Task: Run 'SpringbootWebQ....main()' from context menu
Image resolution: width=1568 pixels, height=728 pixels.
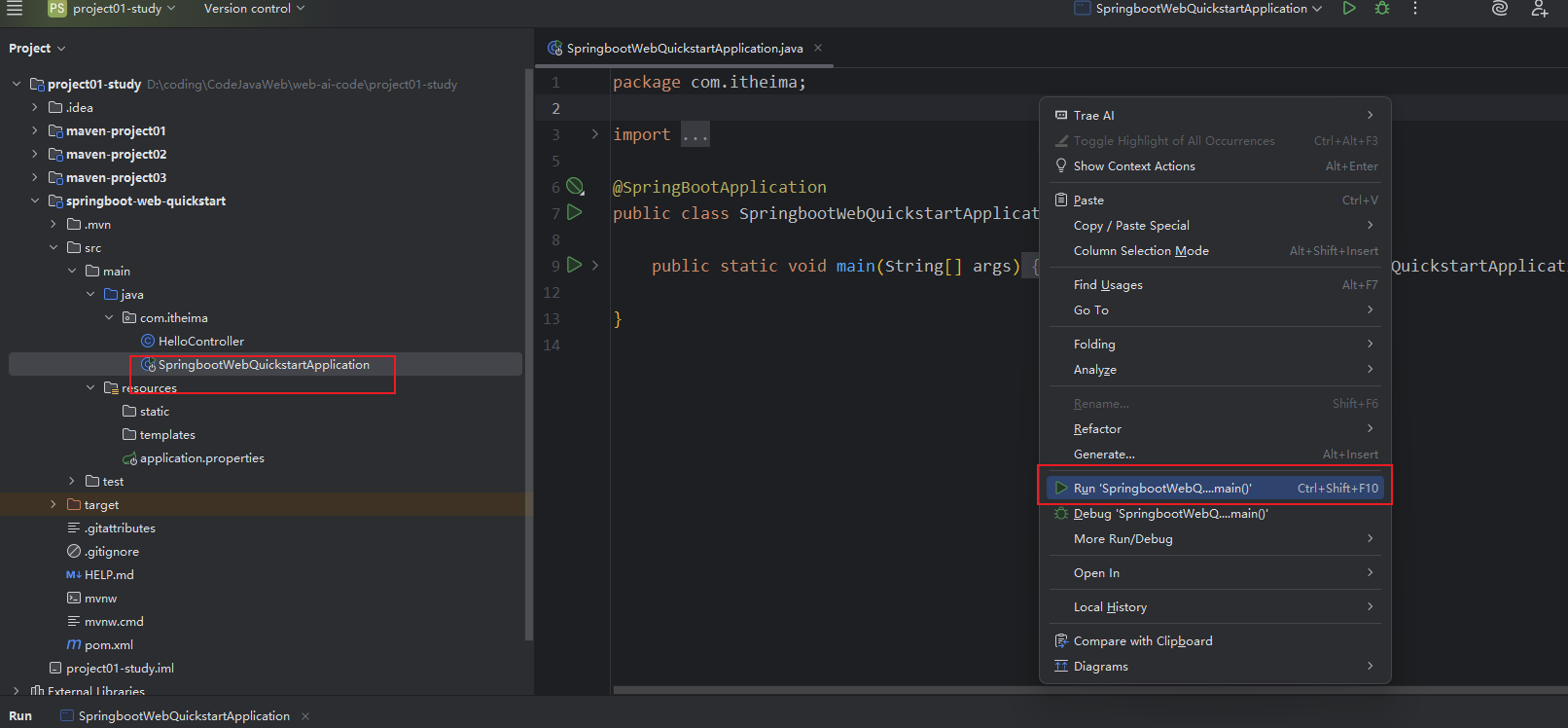Action: tap(1215, 489)
